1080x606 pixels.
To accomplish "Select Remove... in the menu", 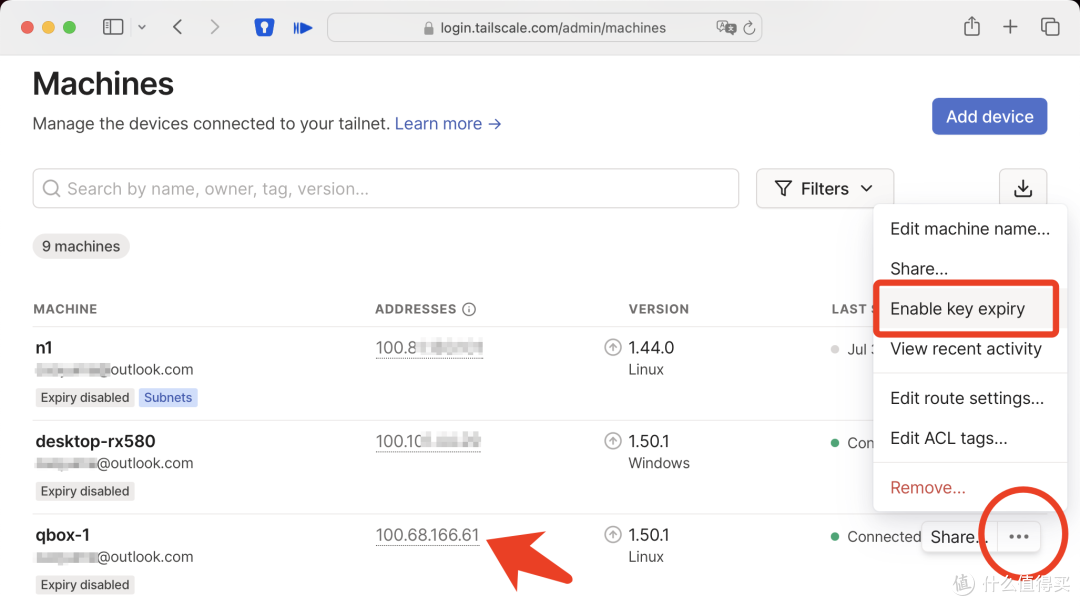I will [x=970, y=488].
